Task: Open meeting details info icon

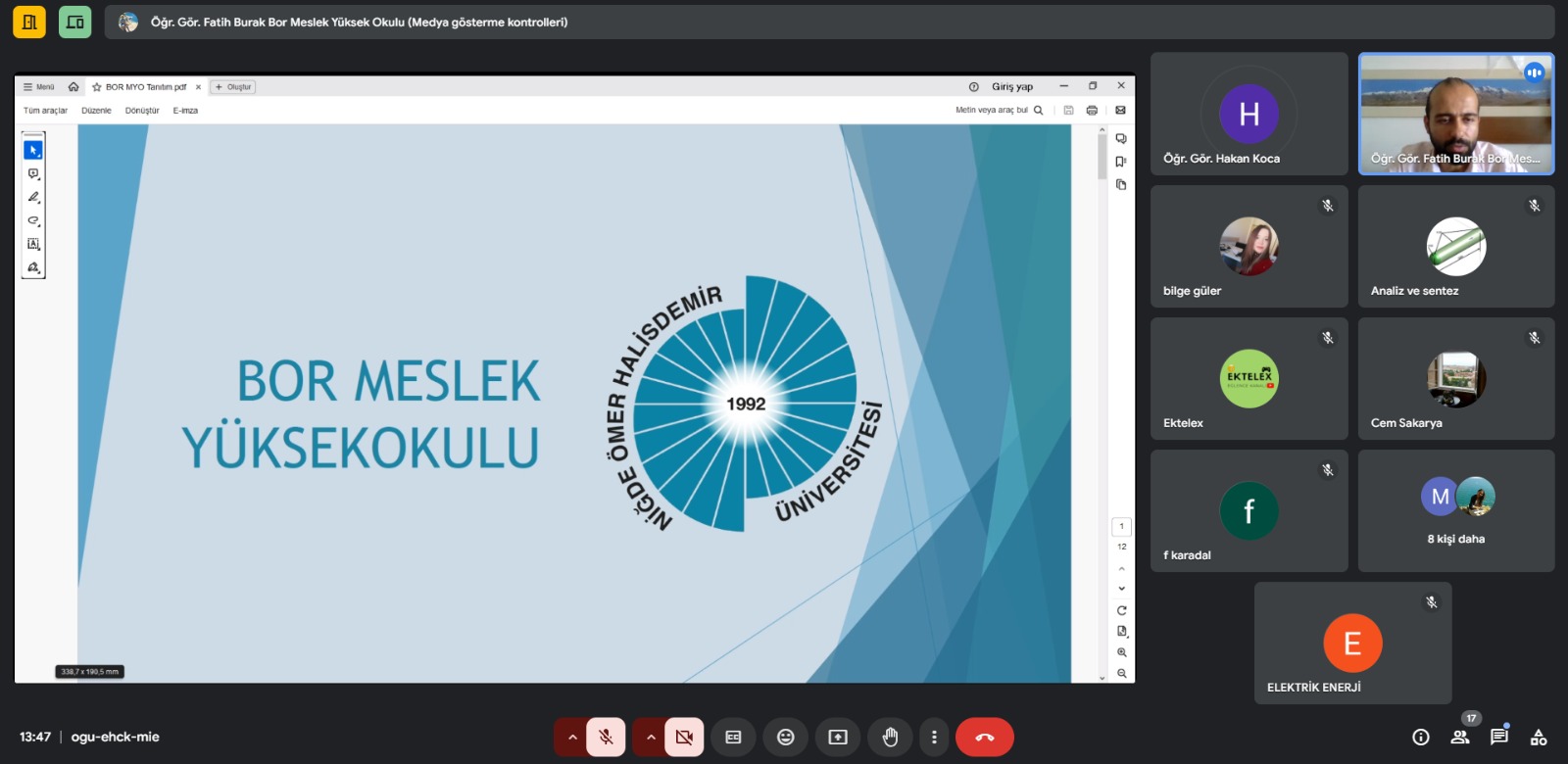Action: pyautogui.click(x=1420, y=738)
